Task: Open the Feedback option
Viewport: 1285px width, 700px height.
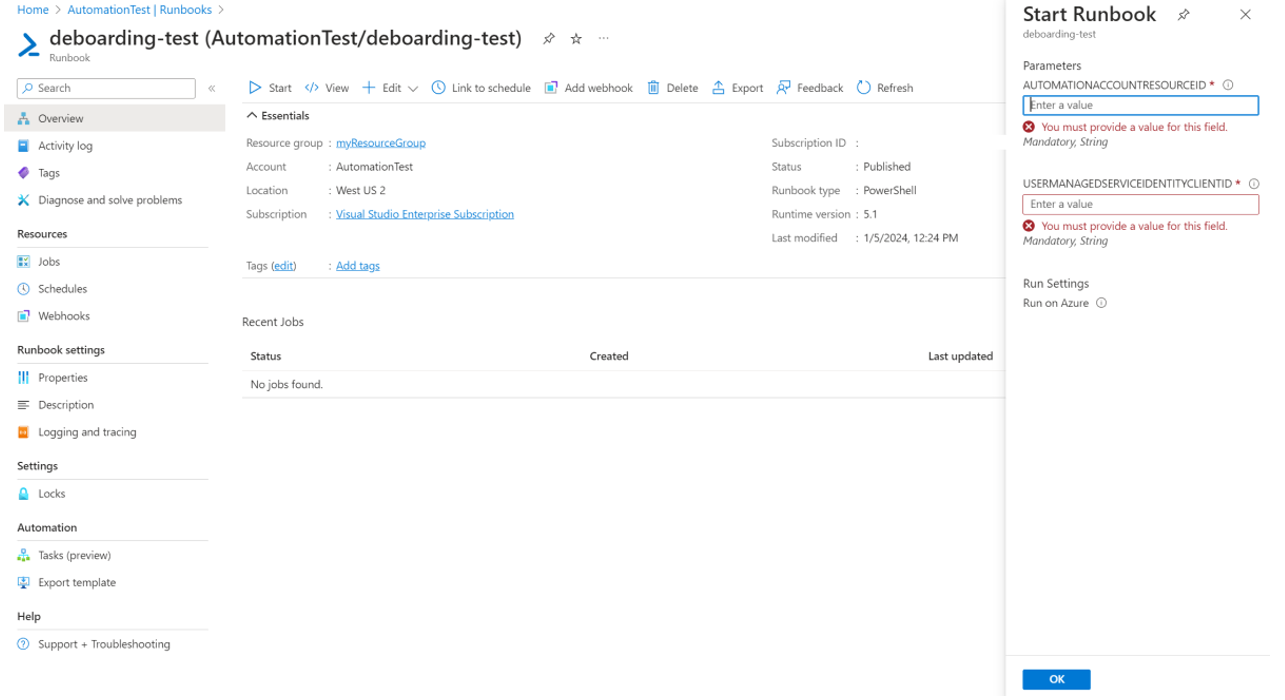Action: coord(810,88)
